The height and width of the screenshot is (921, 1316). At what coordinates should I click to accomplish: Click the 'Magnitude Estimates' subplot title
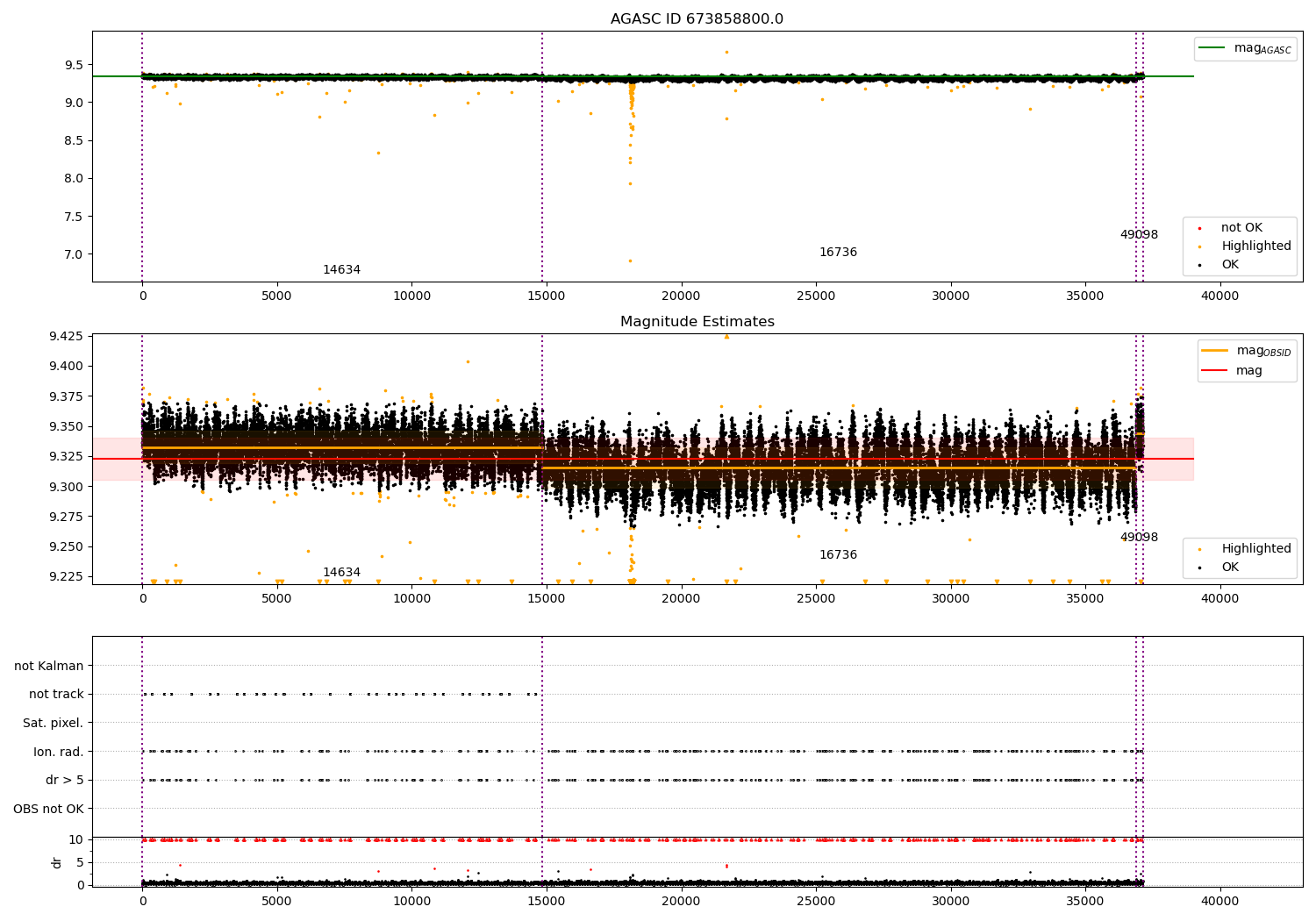point(697,322)
